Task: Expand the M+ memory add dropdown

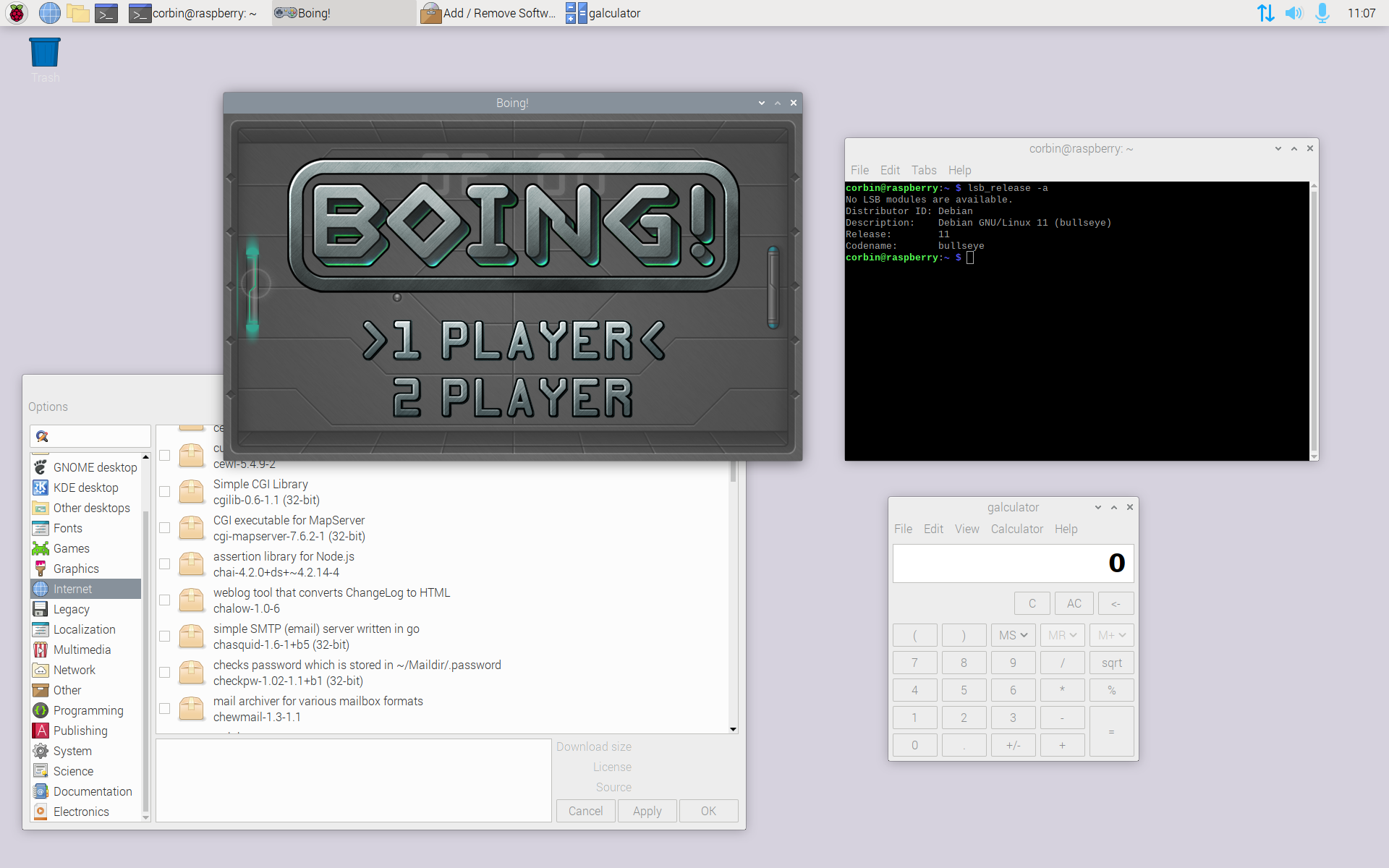Action: (1111, 635)
